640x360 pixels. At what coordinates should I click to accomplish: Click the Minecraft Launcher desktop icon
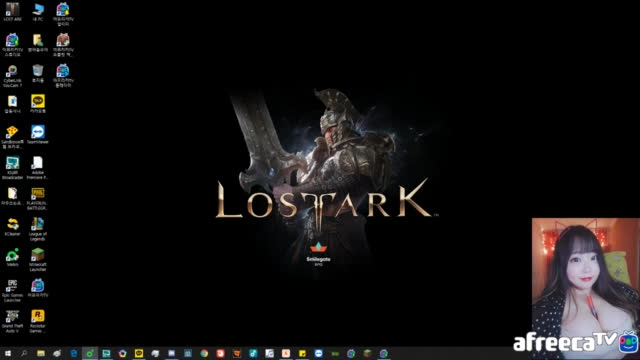click(x=38, y=260)
